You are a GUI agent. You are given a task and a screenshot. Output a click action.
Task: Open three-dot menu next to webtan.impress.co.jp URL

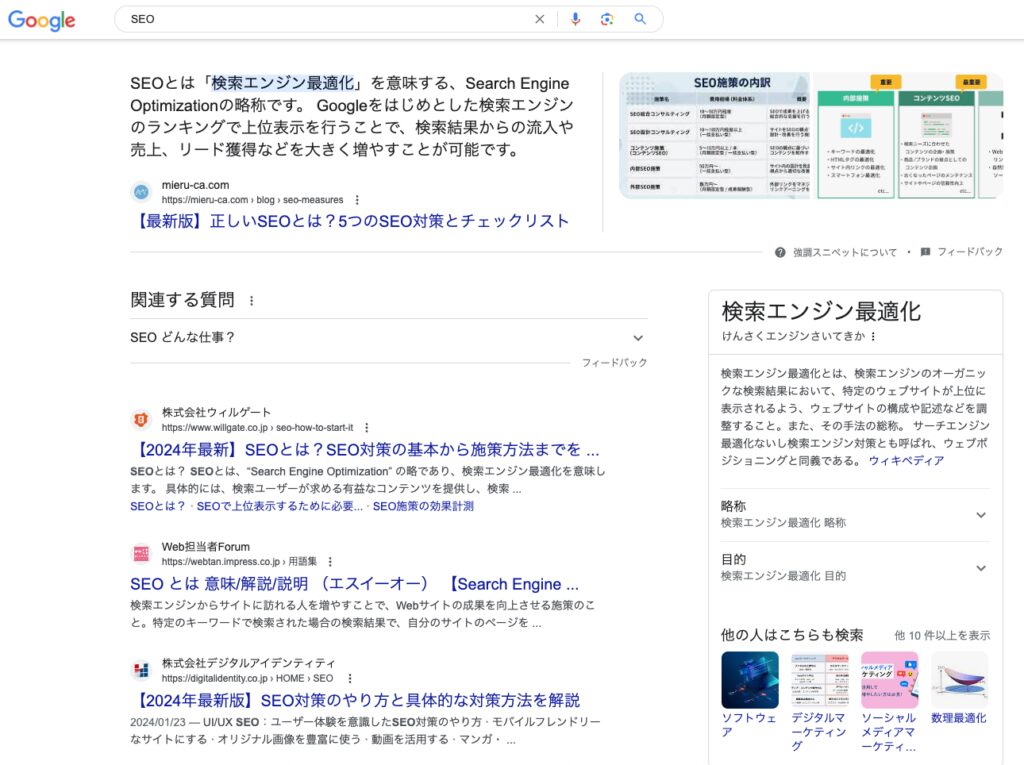330,562
